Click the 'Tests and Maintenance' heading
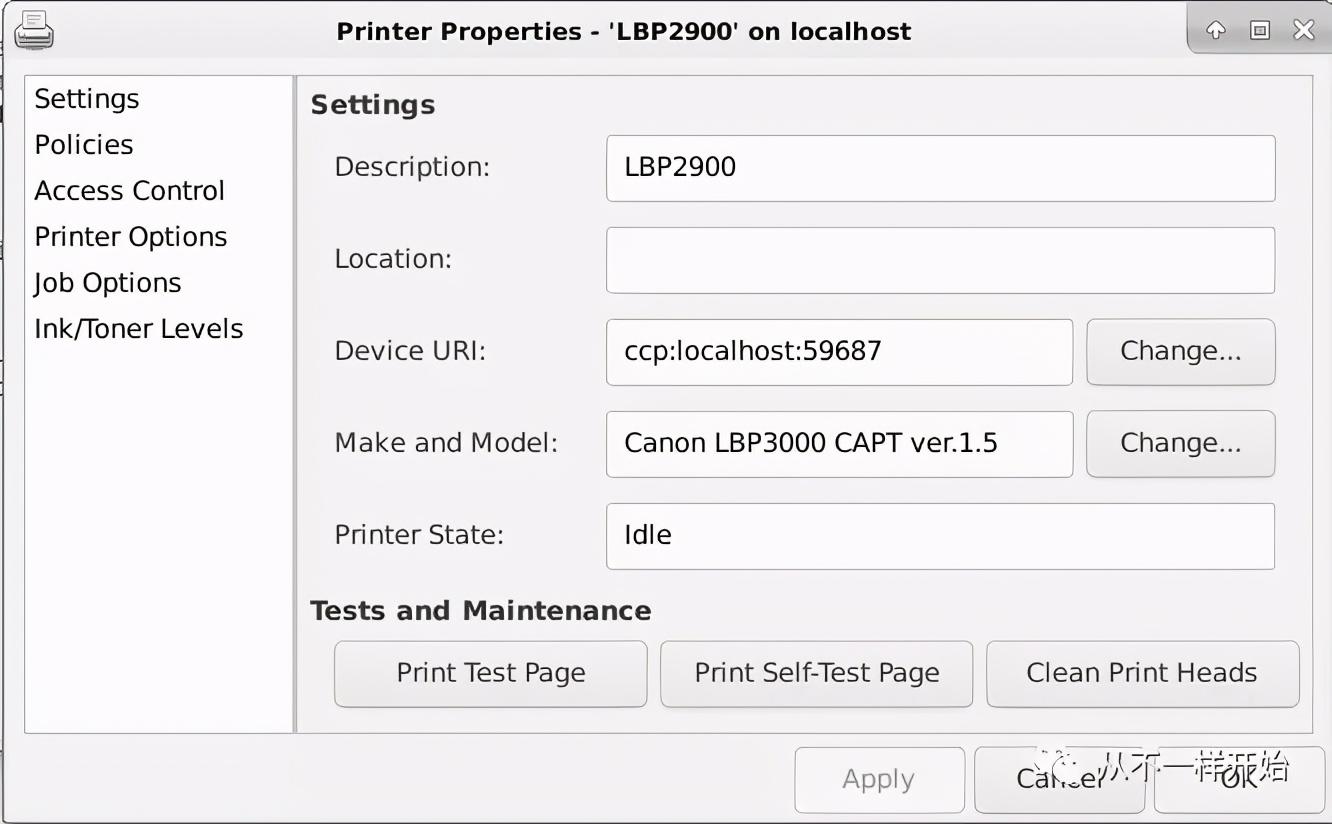Viewport: 1332px width, 824px height. [x=481, y=611]
